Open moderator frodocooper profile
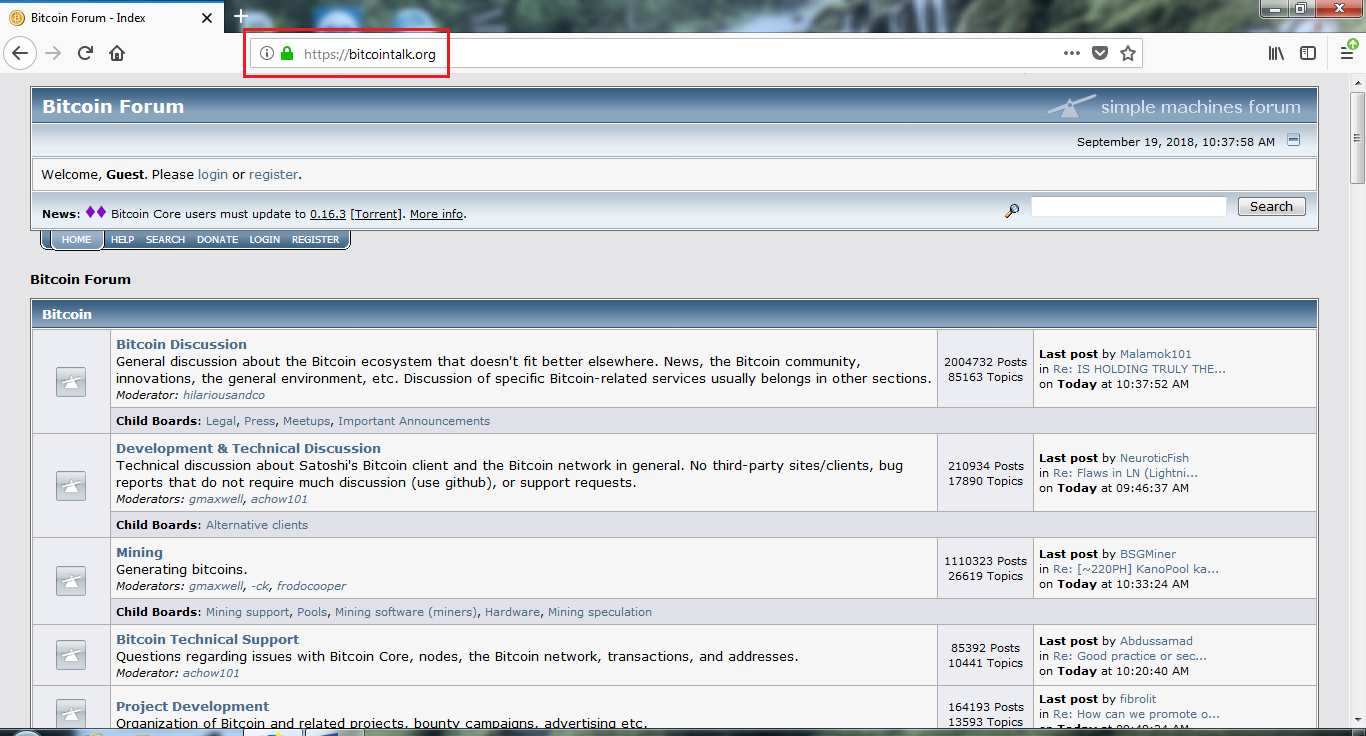 312,586
